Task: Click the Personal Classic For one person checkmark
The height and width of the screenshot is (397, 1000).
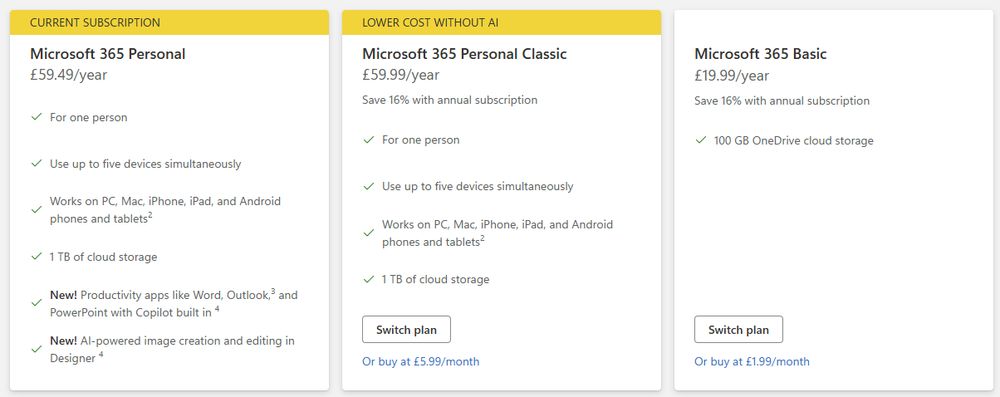Action: (x=369, y=139)
